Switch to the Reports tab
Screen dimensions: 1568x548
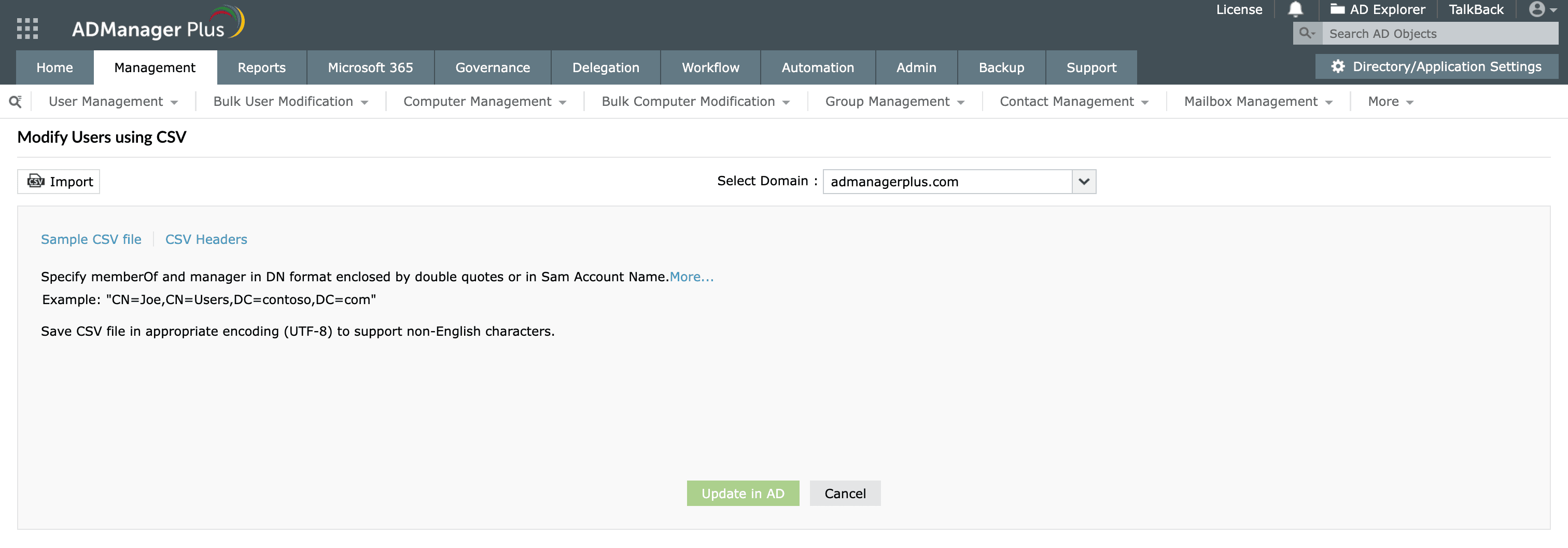[x=262, y=67]
